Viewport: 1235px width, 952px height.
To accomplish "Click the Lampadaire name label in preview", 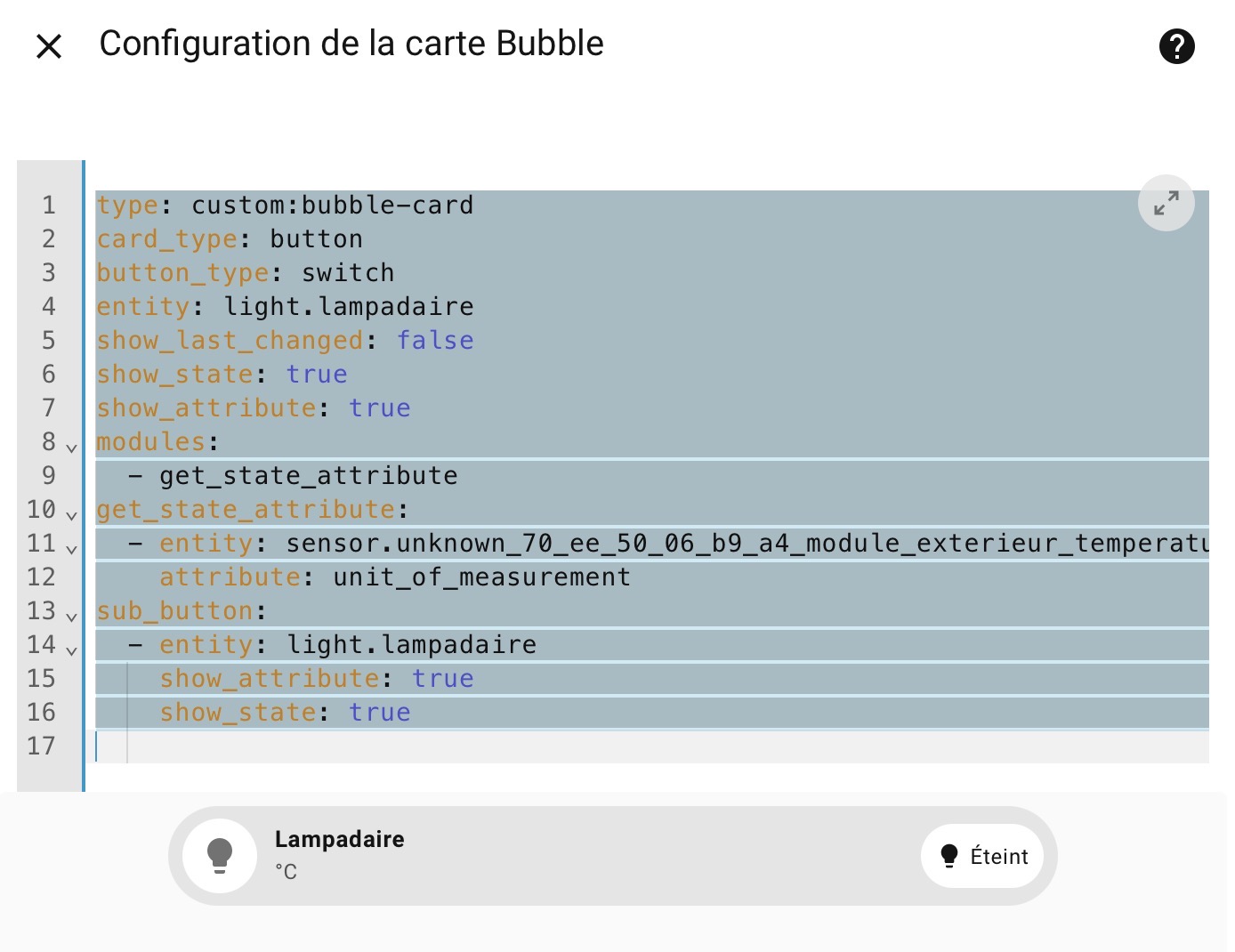I will pos(339,839).
